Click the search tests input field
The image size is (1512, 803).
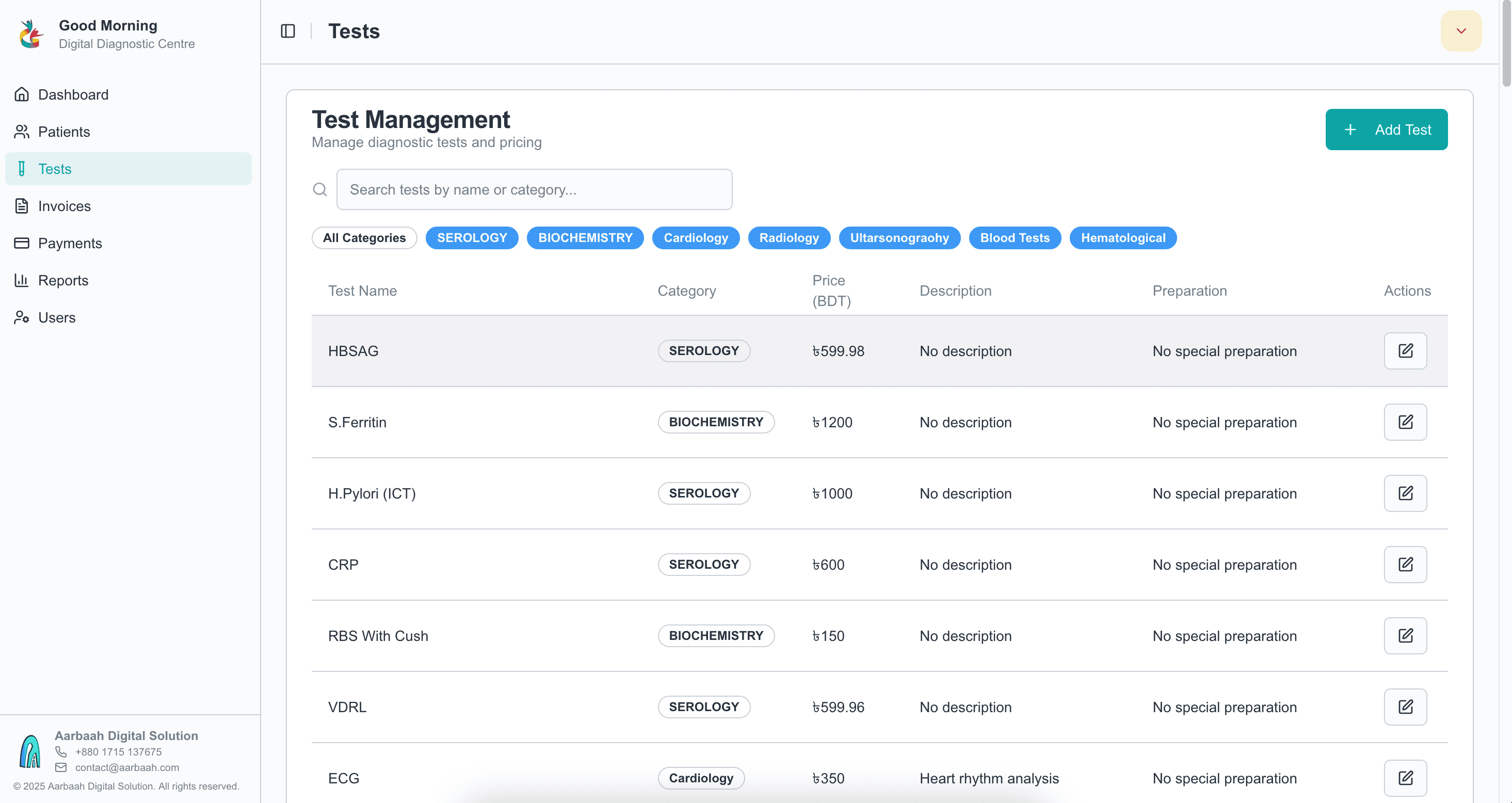[534, 189]
